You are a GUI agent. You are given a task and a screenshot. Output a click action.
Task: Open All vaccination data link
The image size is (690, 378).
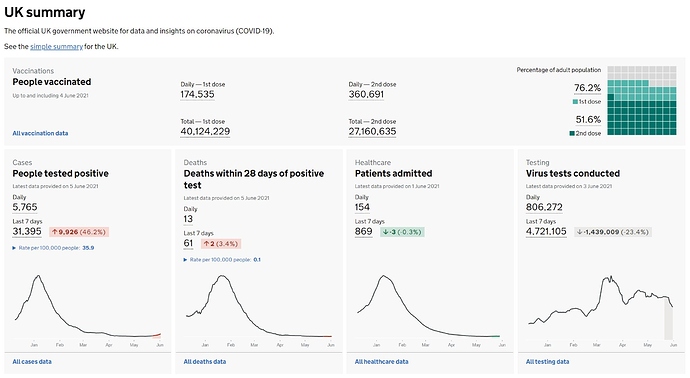pos(40,133)
